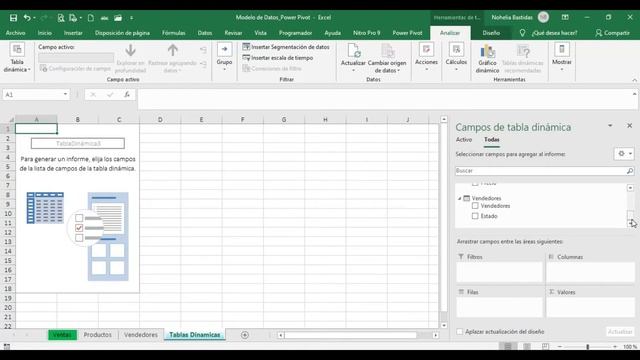Image resolution: width=640 pixels, height=360 pixels.
Task: Open the Name Box dropdown arrow
Action: [65, 95]
